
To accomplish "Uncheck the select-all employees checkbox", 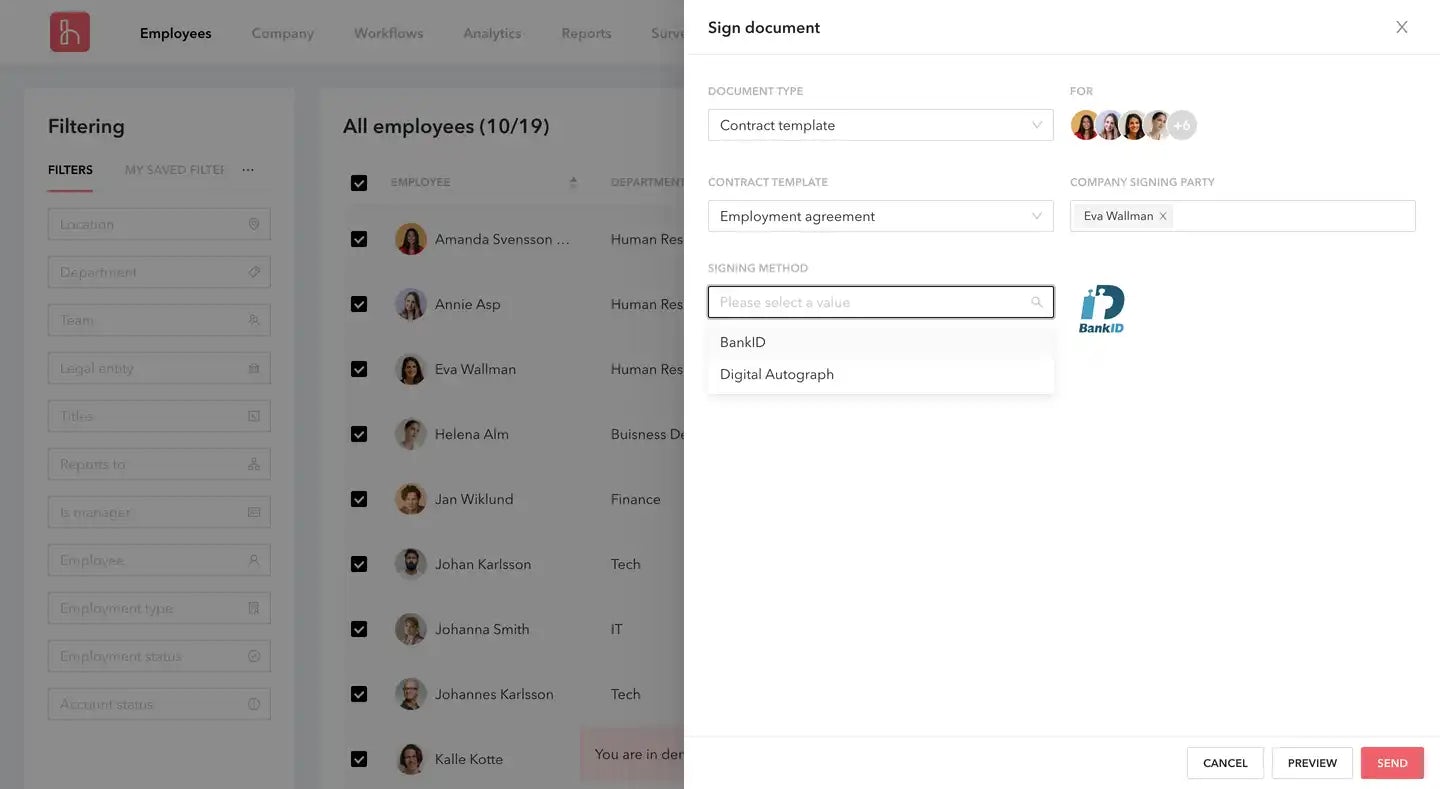I will click(x=359, y=183).
